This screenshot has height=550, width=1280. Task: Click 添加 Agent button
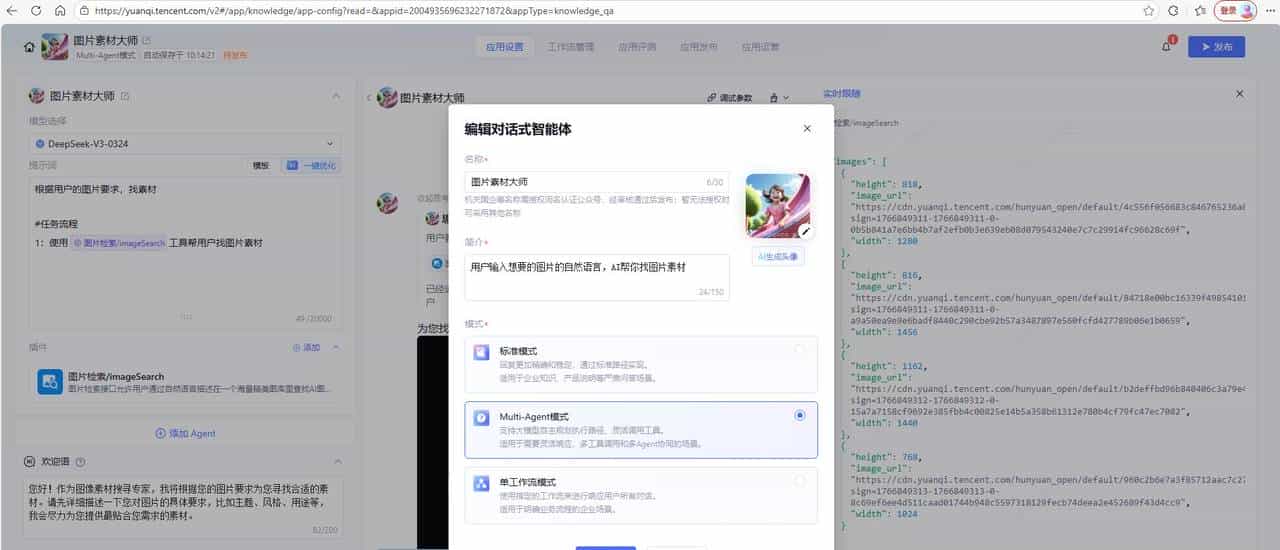(185, 433)
